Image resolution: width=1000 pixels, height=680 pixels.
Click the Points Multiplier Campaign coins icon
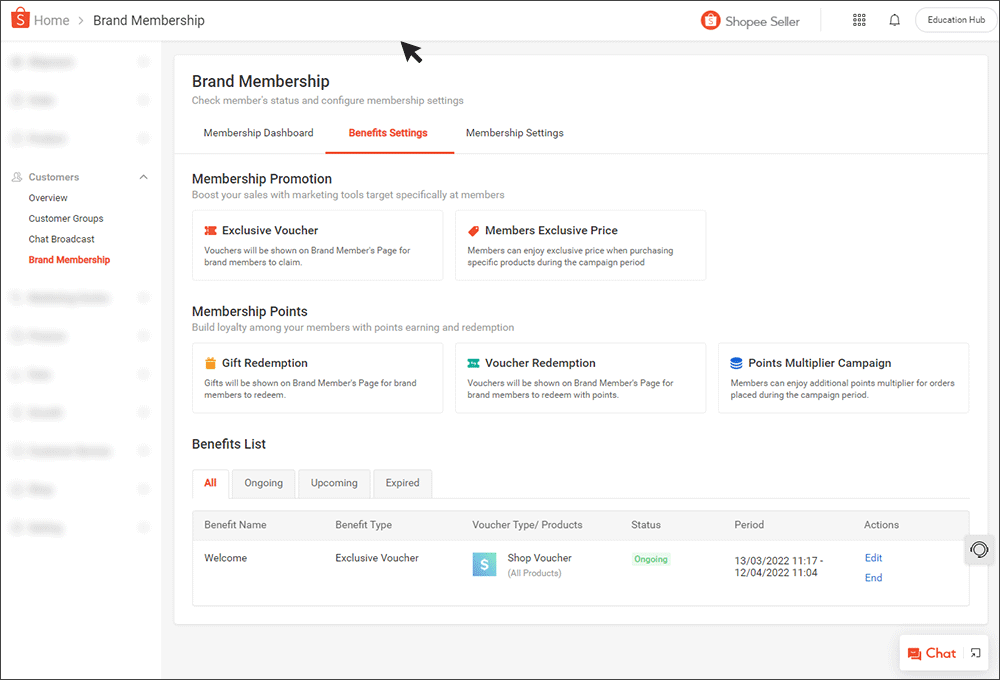[x=733, y=362]
